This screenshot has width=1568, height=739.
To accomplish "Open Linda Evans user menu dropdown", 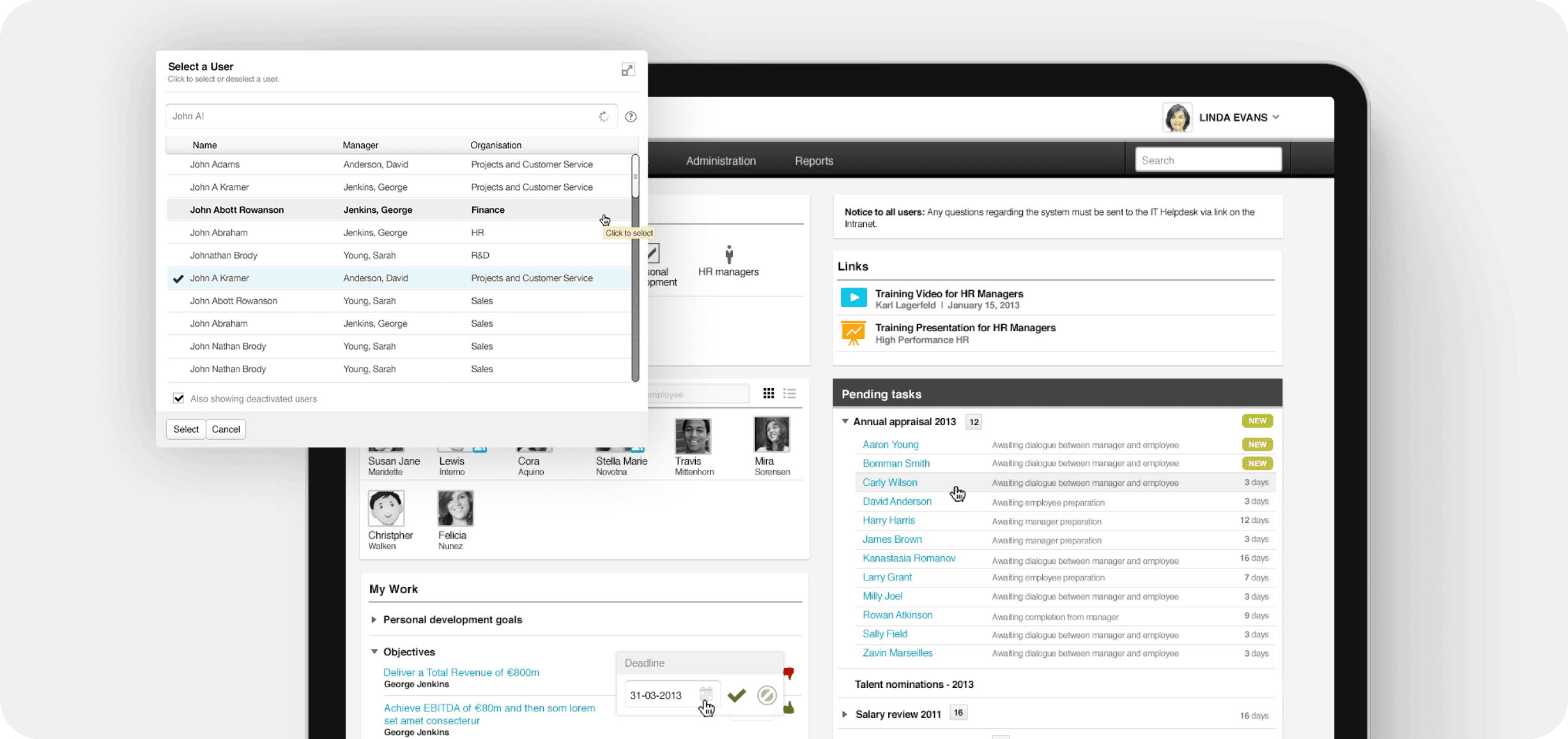I will point(1276,117).
